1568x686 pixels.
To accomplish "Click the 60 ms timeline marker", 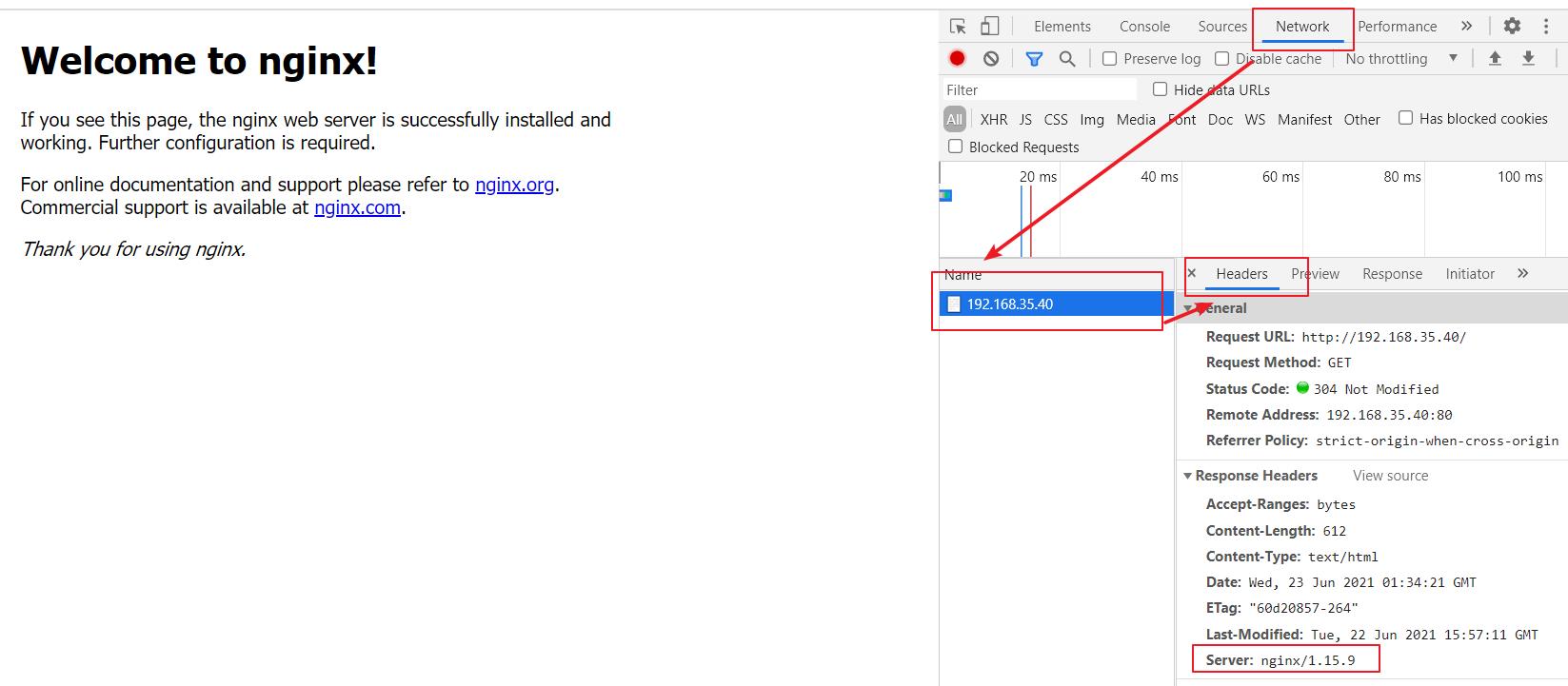I will click(1280, 177).
